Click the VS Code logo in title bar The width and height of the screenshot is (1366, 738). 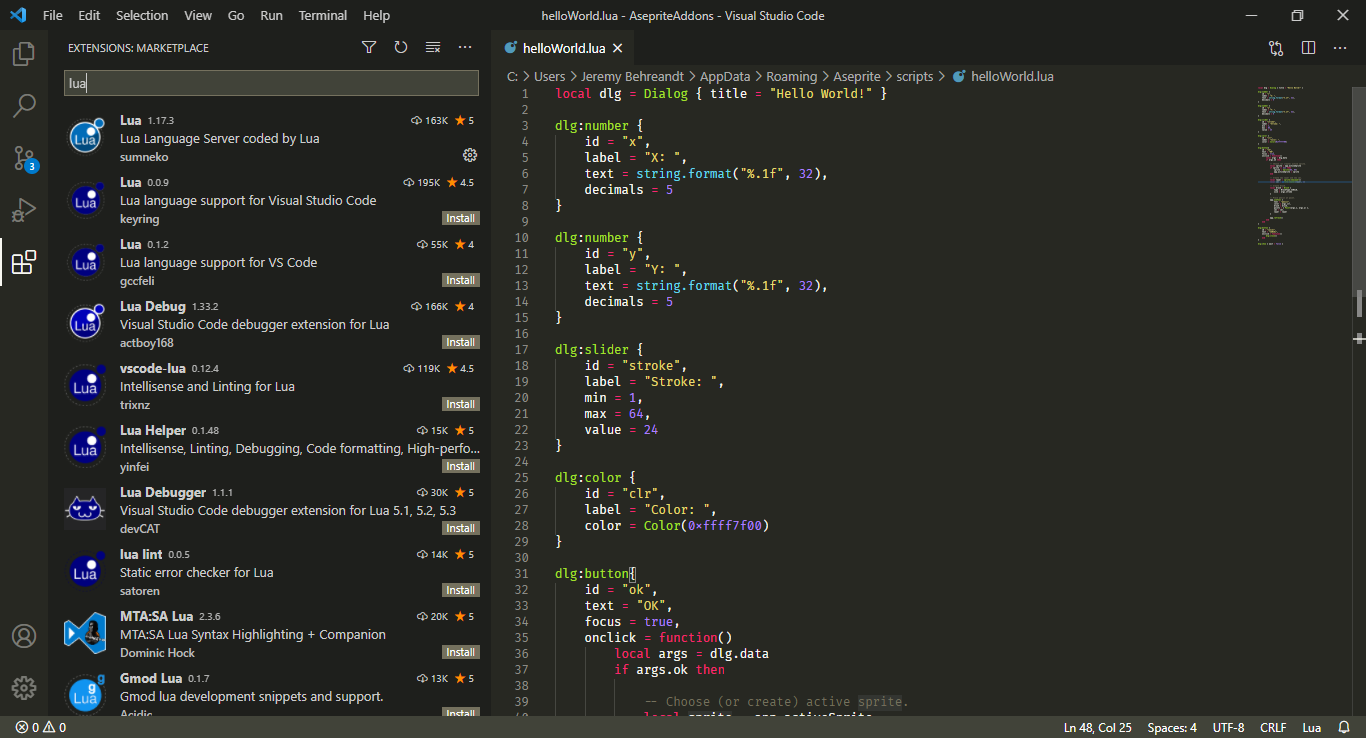coord(17,16)
